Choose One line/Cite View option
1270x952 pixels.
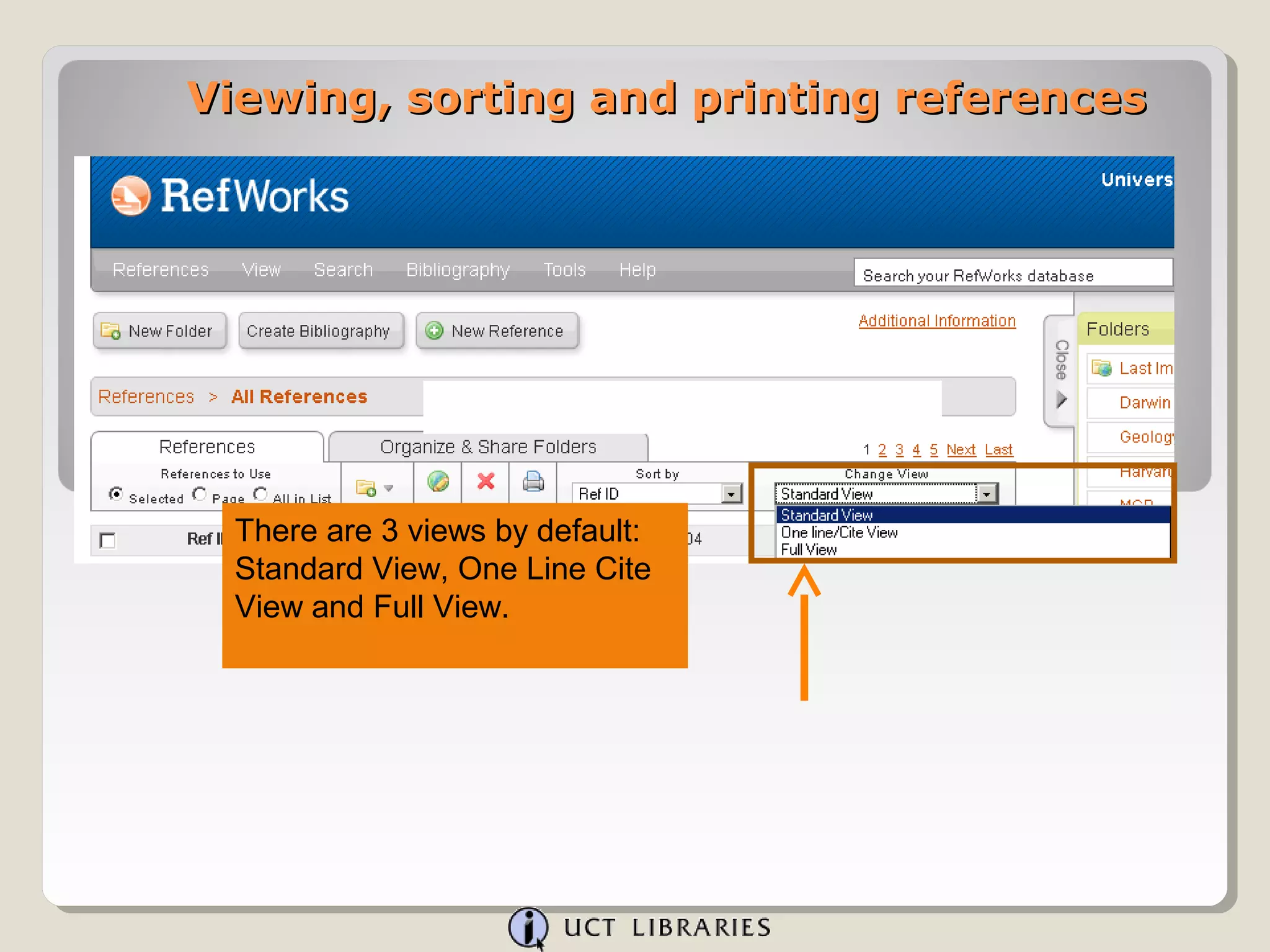pos(972,532)
